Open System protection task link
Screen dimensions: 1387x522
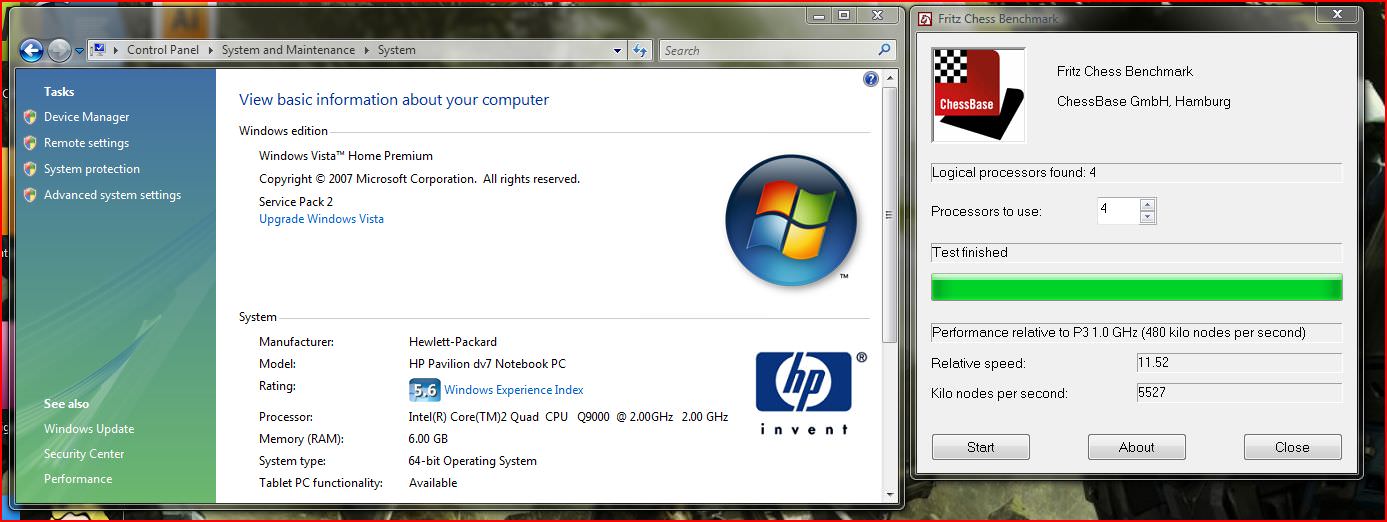92,169
